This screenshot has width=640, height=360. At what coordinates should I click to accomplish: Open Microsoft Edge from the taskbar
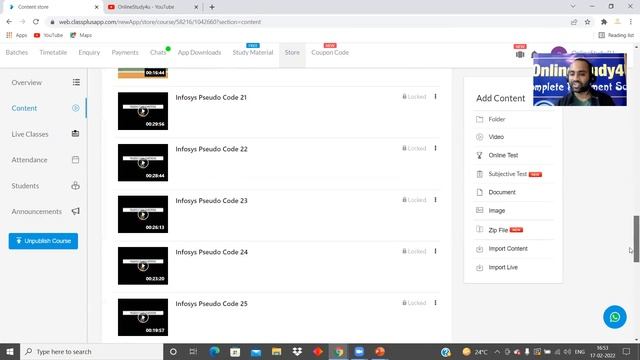tap(214, 352)
